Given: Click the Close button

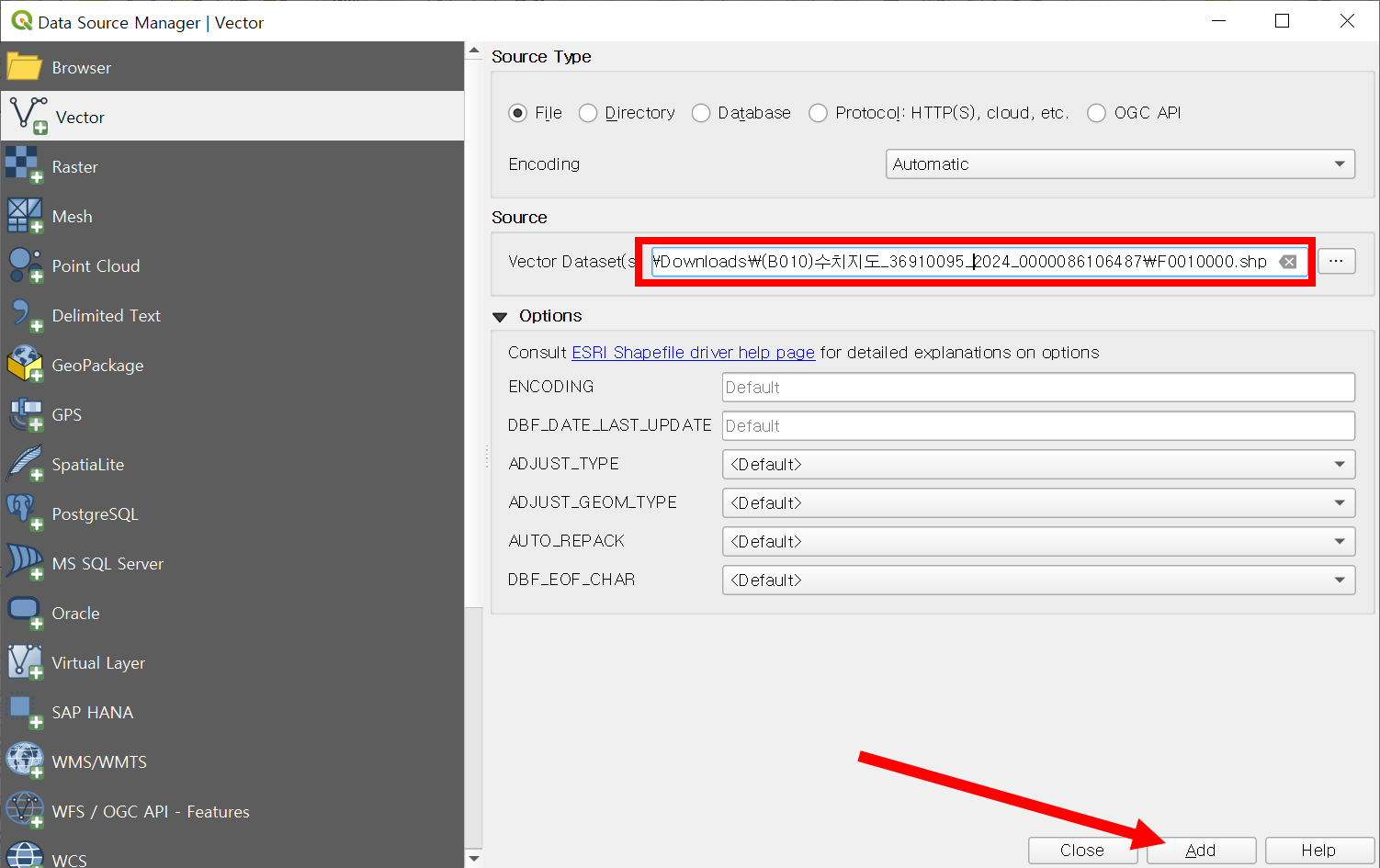Looking at the screenshot, I should (1082, 851).
